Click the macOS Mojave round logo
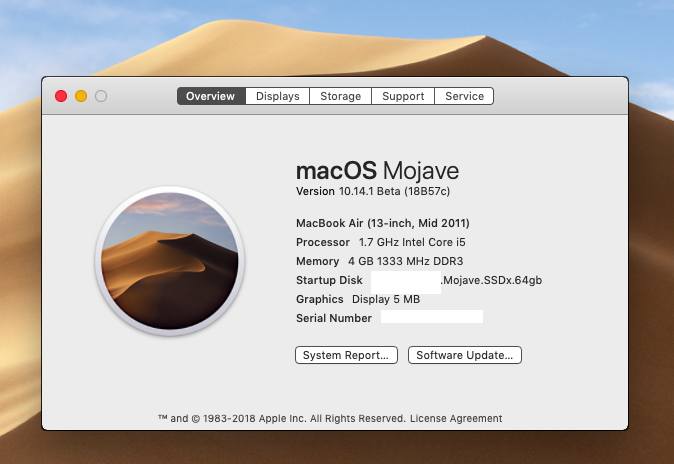Viewport: 674px width, 464px height. 169,261
